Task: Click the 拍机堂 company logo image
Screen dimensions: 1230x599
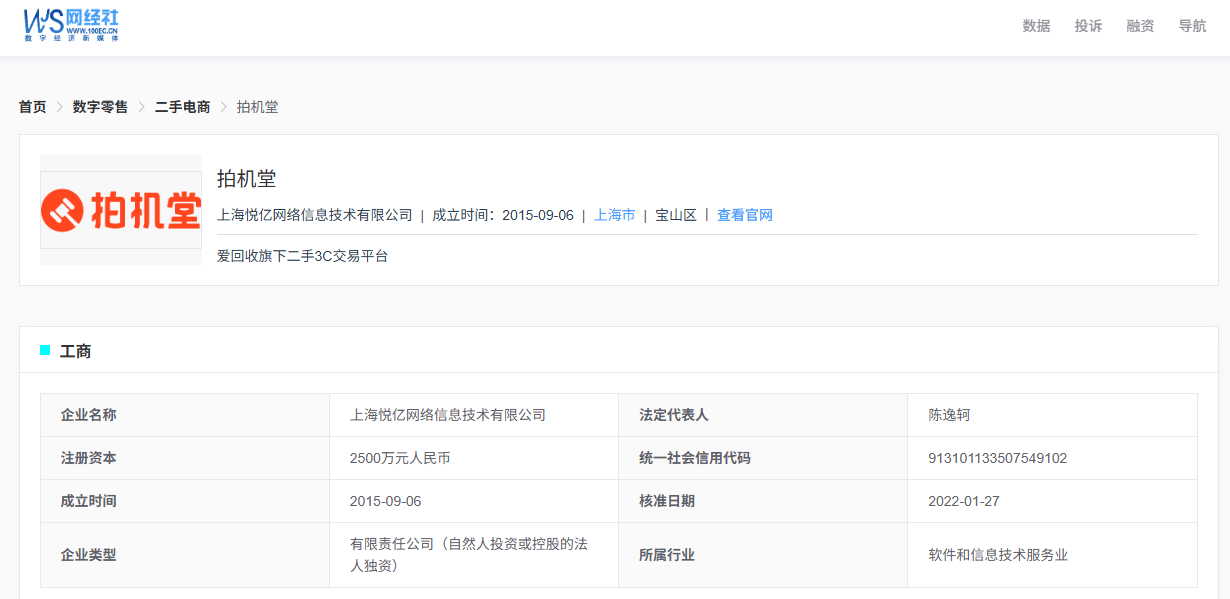Action: [121, 210]
